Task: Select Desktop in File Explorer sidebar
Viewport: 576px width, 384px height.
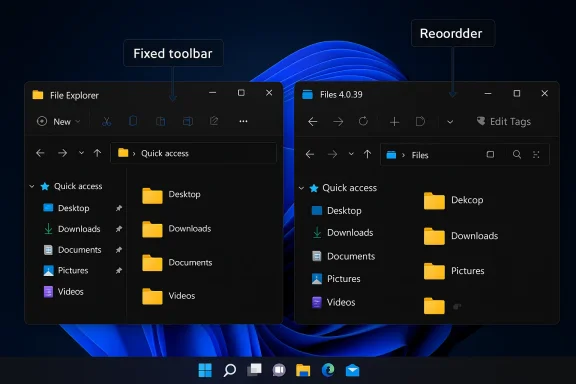Action: point(73,208)
